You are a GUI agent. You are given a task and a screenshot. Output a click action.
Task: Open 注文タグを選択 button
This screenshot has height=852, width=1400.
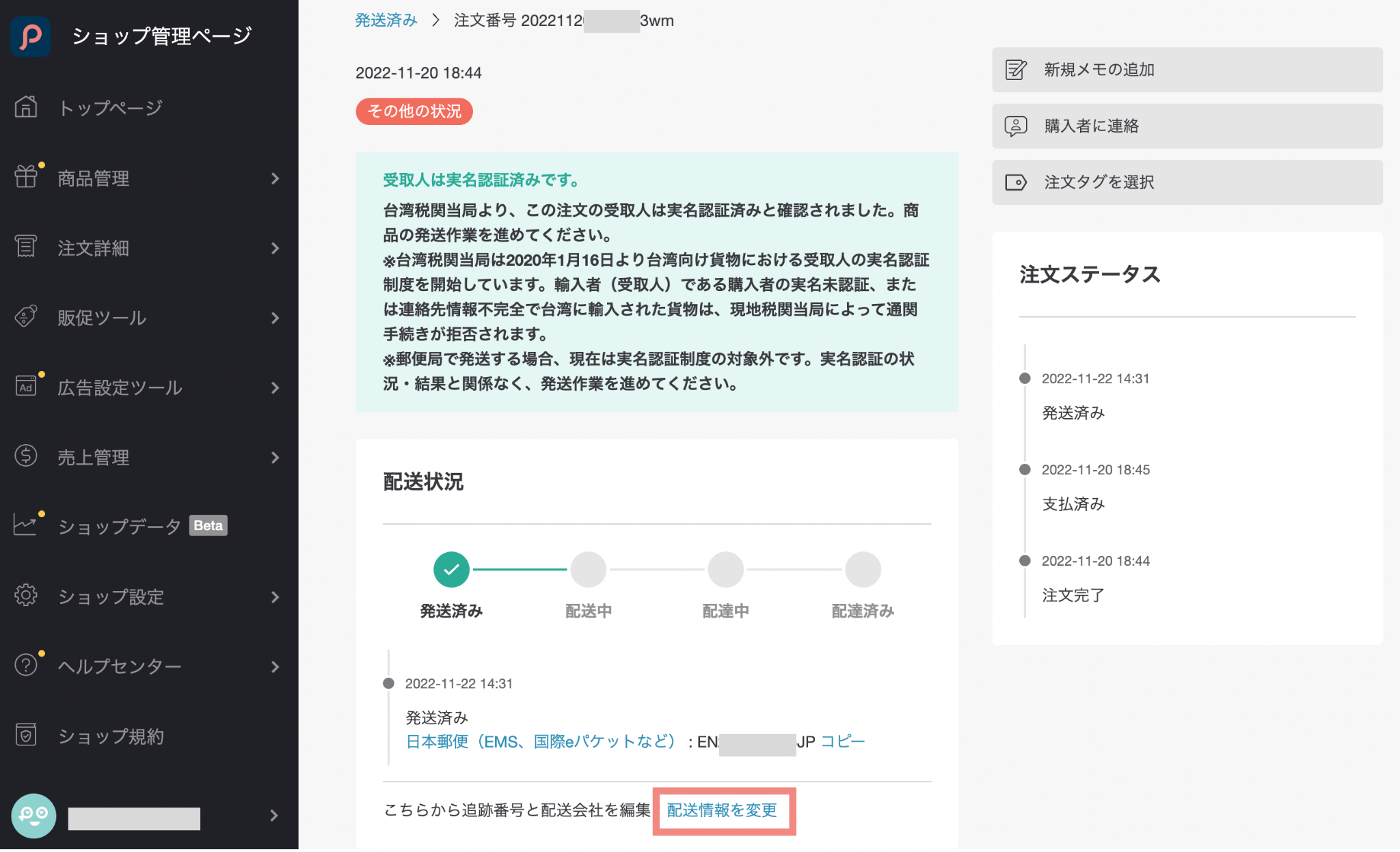pos(1187,182)
